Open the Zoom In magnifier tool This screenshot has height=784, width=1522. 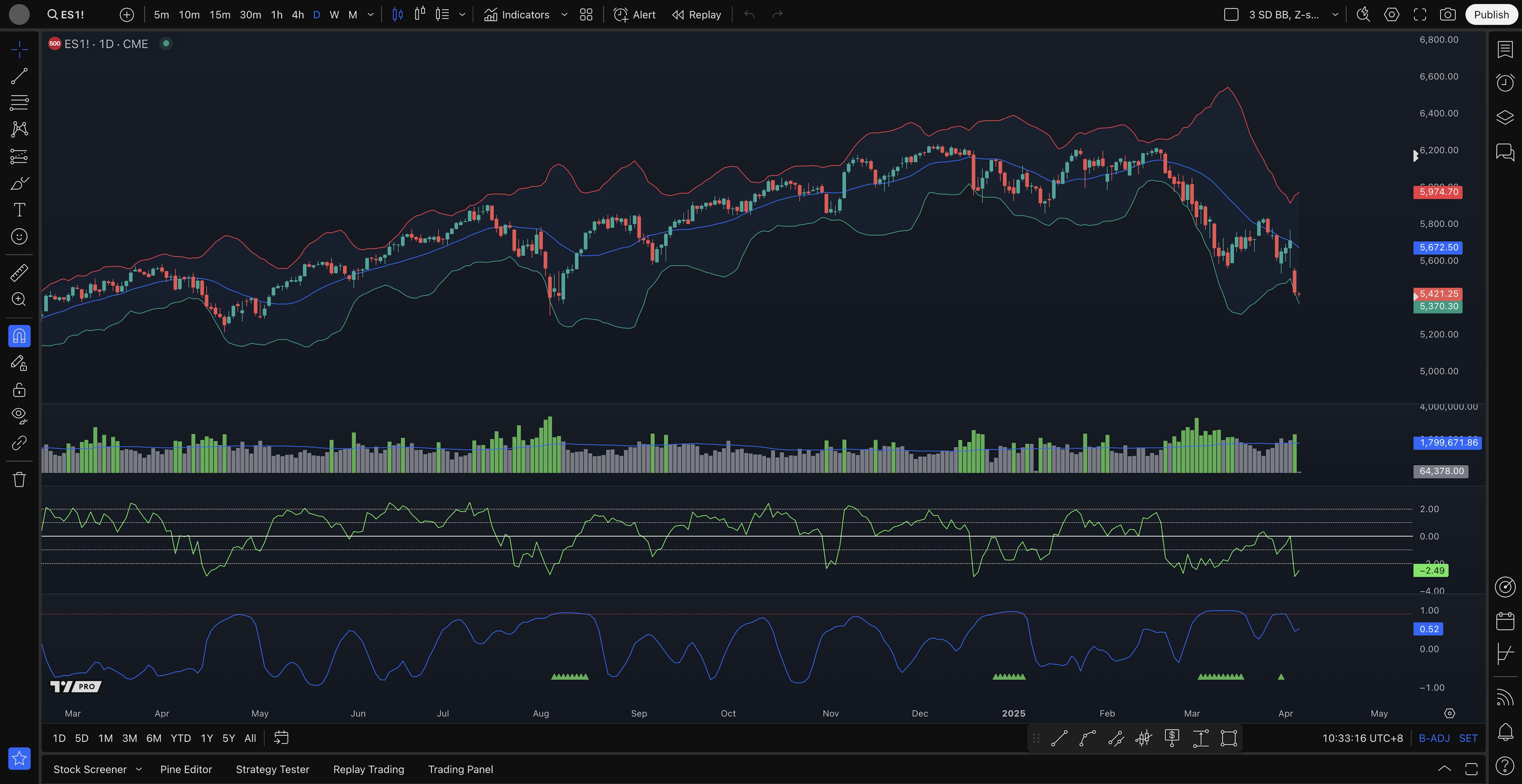tap(19, 299)
